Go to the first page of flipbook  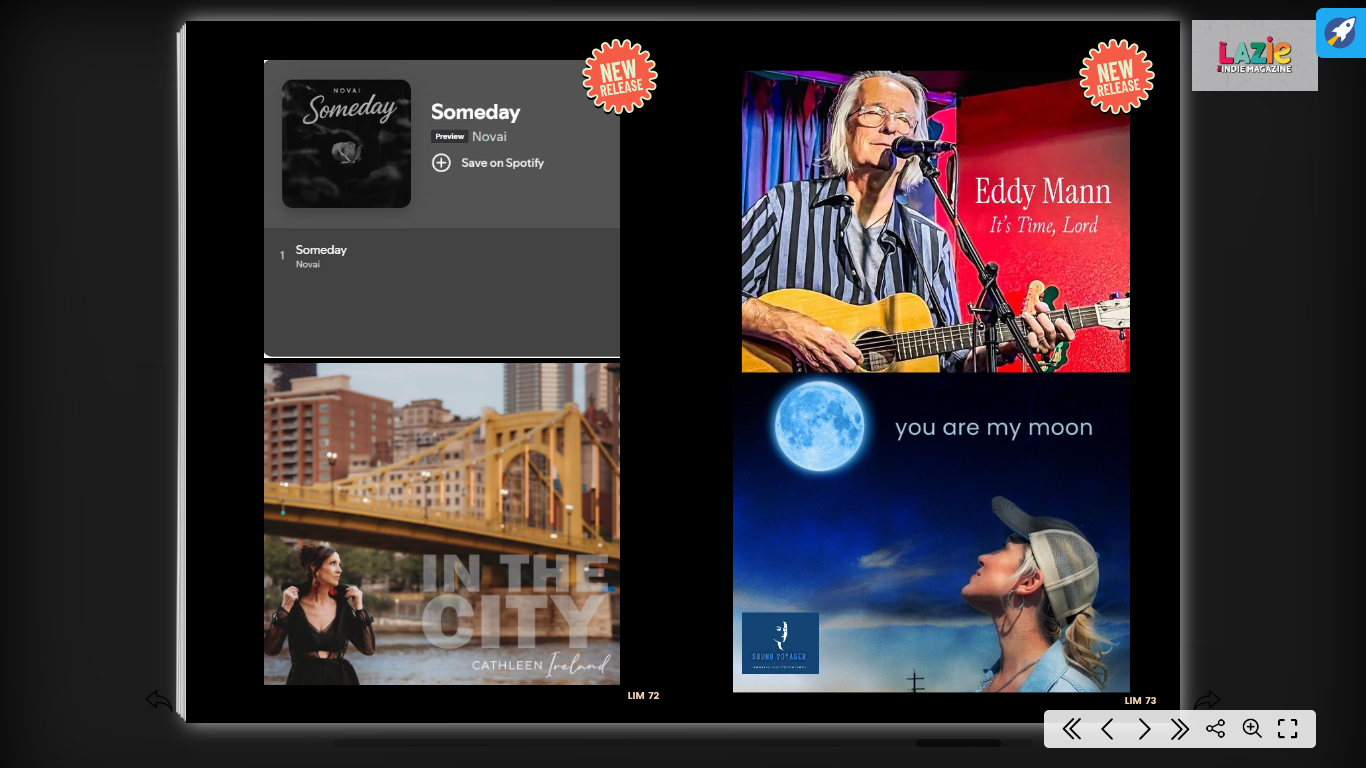coord(1071,729)
